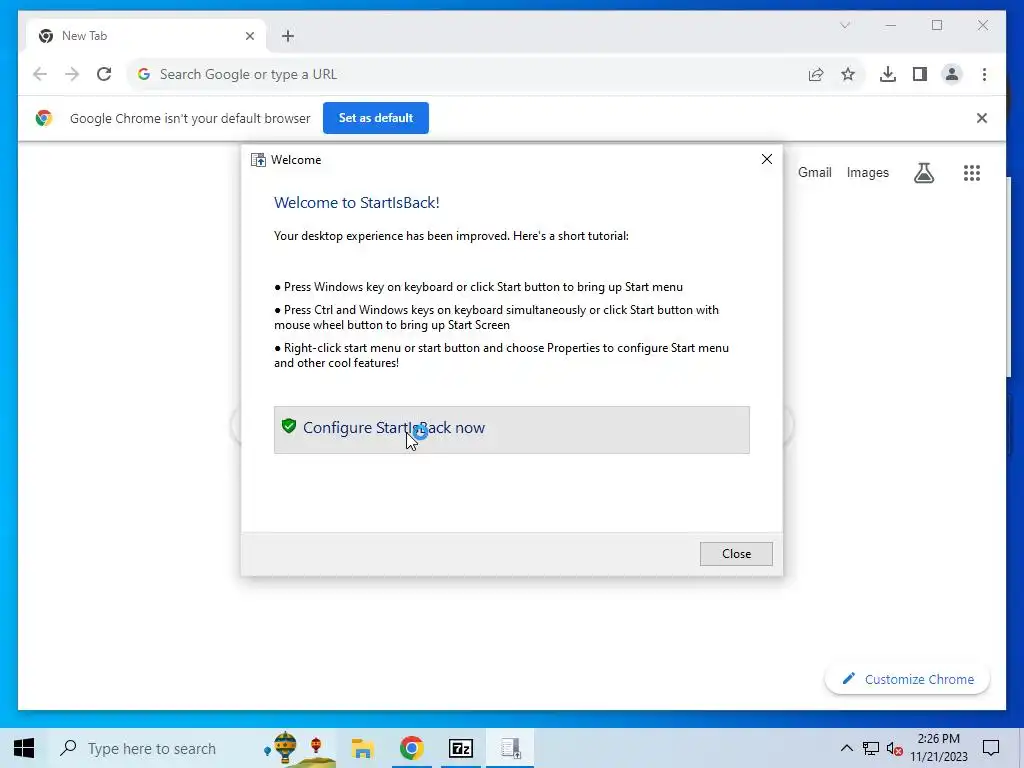Open the notification center icon

tap(991, 748)
